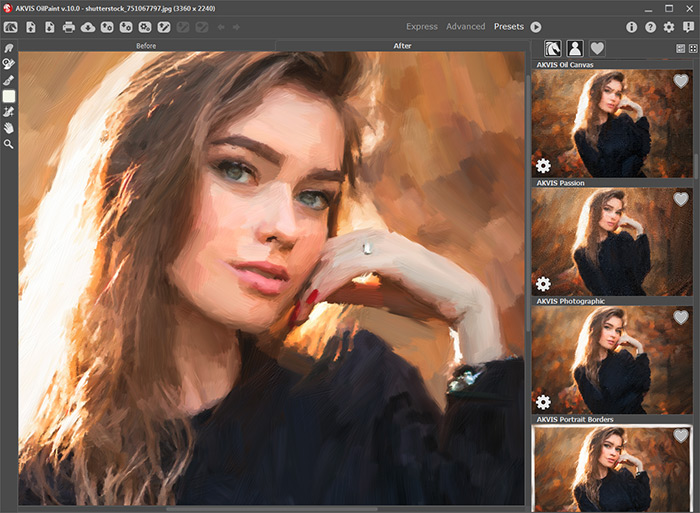Image resolution: width=700 pixels, height=513 pixels.
Task: Favorite the AKVIS Oil Canvas preset
Action: [681, 81]
